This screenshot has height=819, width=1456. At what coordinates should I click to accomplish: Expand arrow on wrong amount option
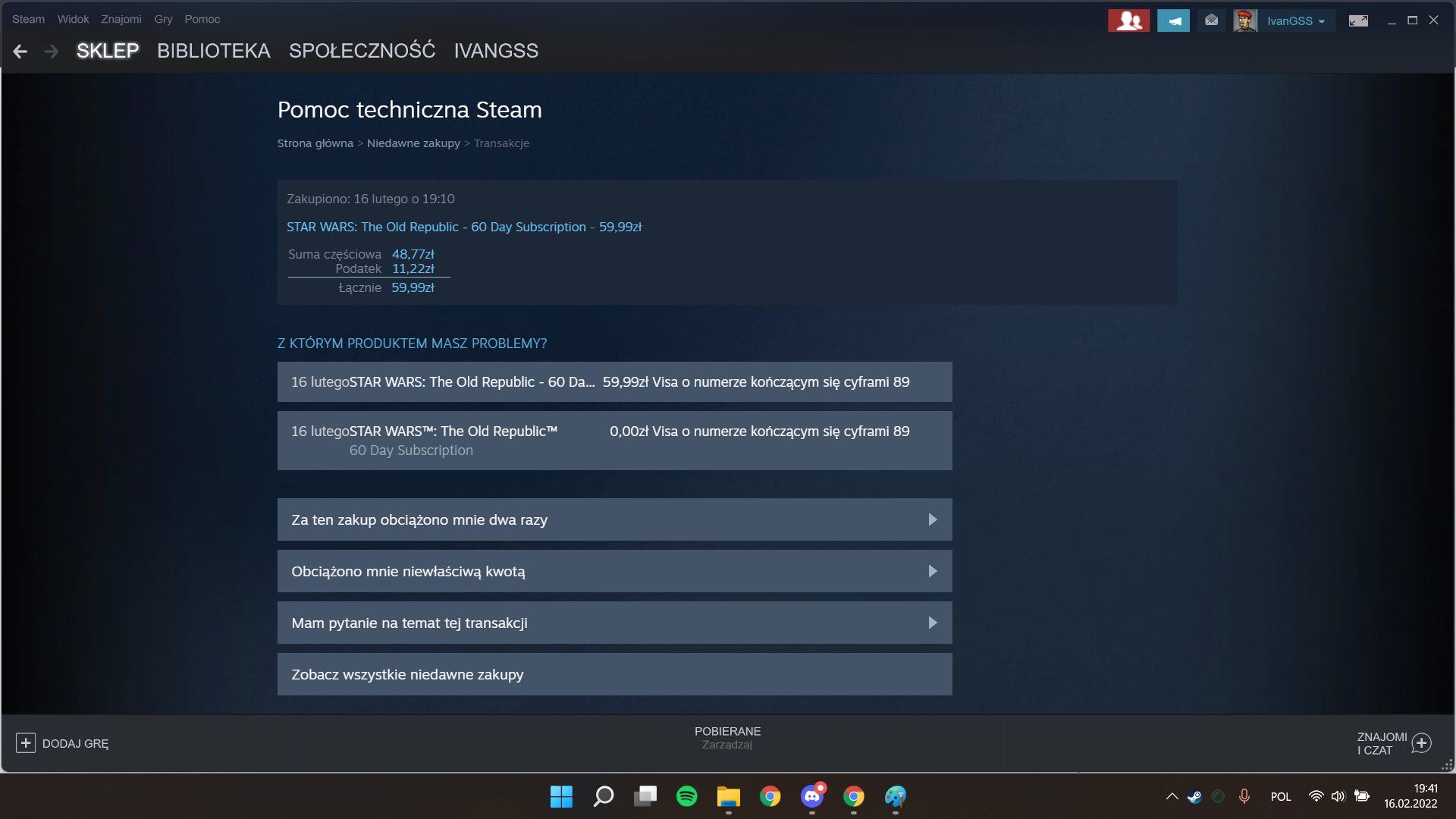(933, 571)
